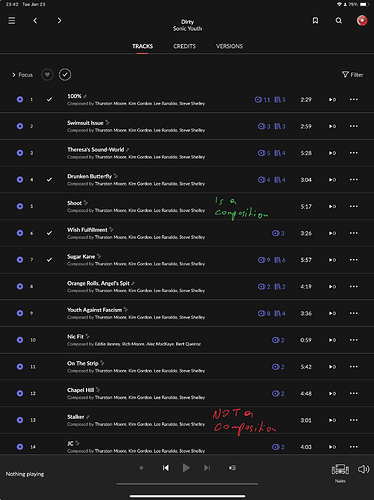Go back with the left arrow
Screen dimensions: 374x500
35,21
